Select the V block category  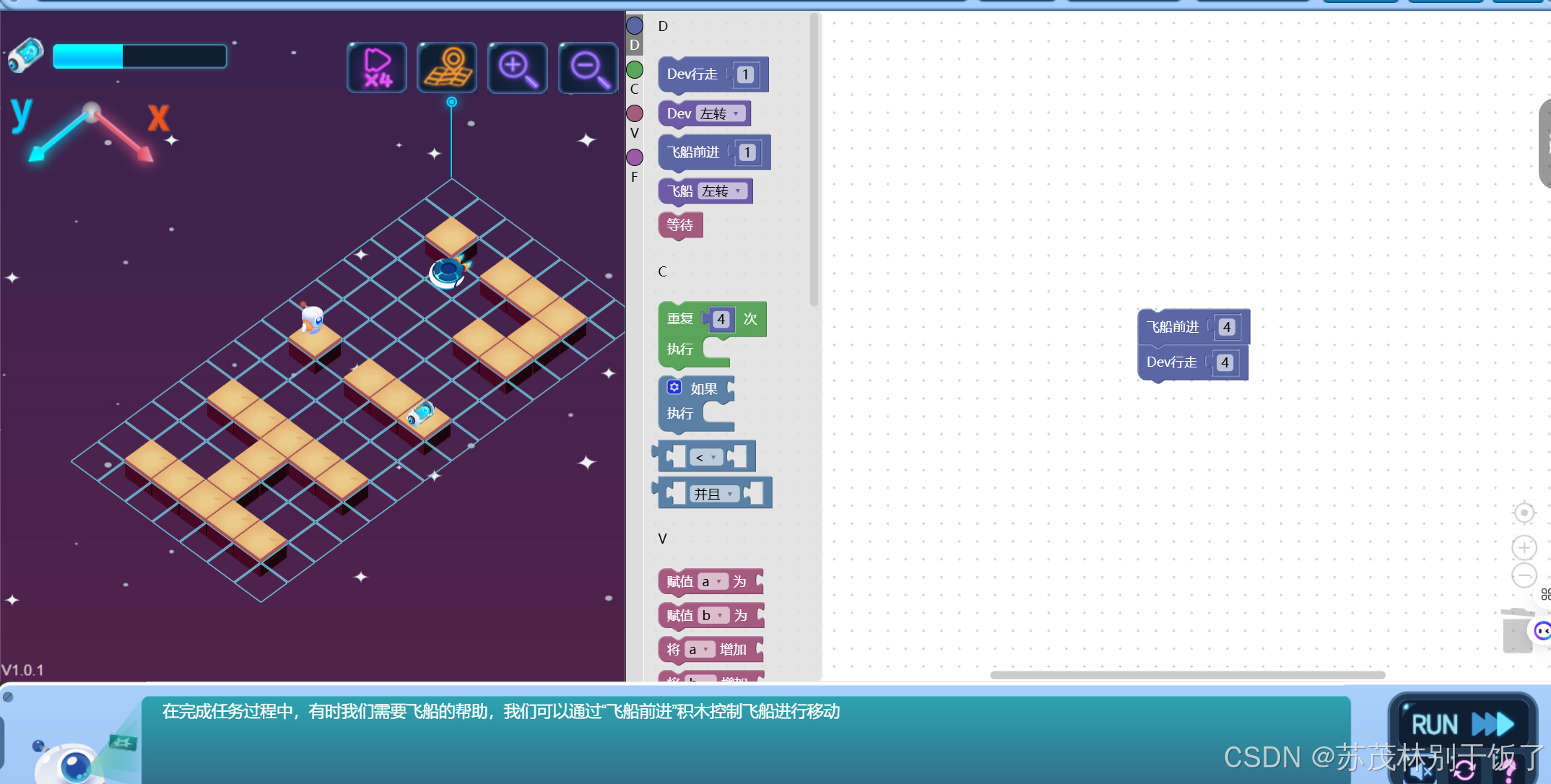click(x=634, y=121)
